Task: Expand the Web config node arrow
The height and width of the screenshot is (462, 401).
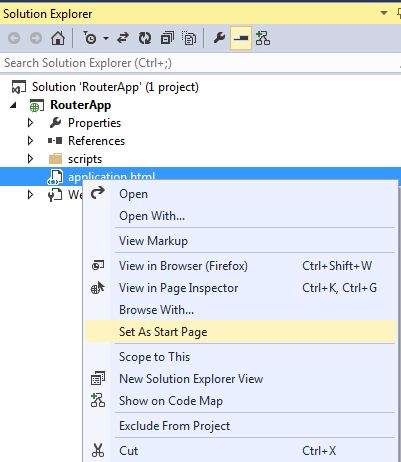Action: 30,195
